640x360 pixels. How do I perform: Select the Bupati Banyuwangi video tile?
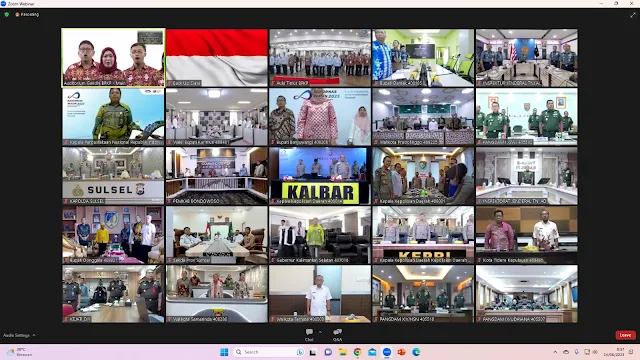[320, 117]
